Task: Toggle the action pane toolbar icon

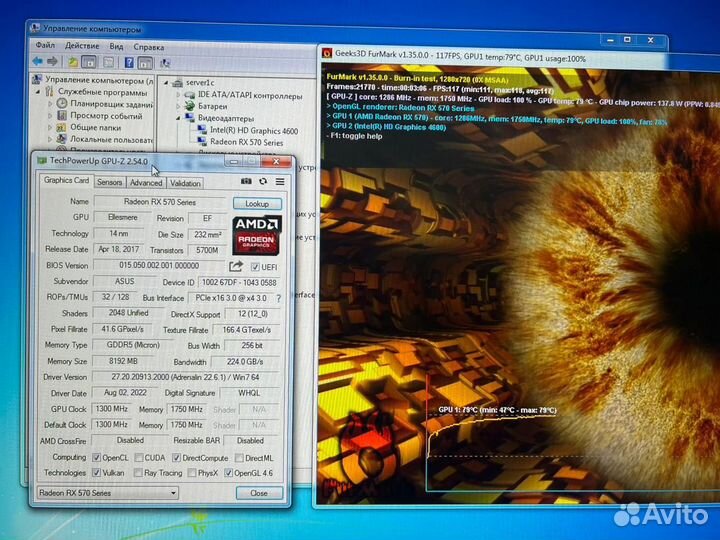Action: tap(145, 63)
